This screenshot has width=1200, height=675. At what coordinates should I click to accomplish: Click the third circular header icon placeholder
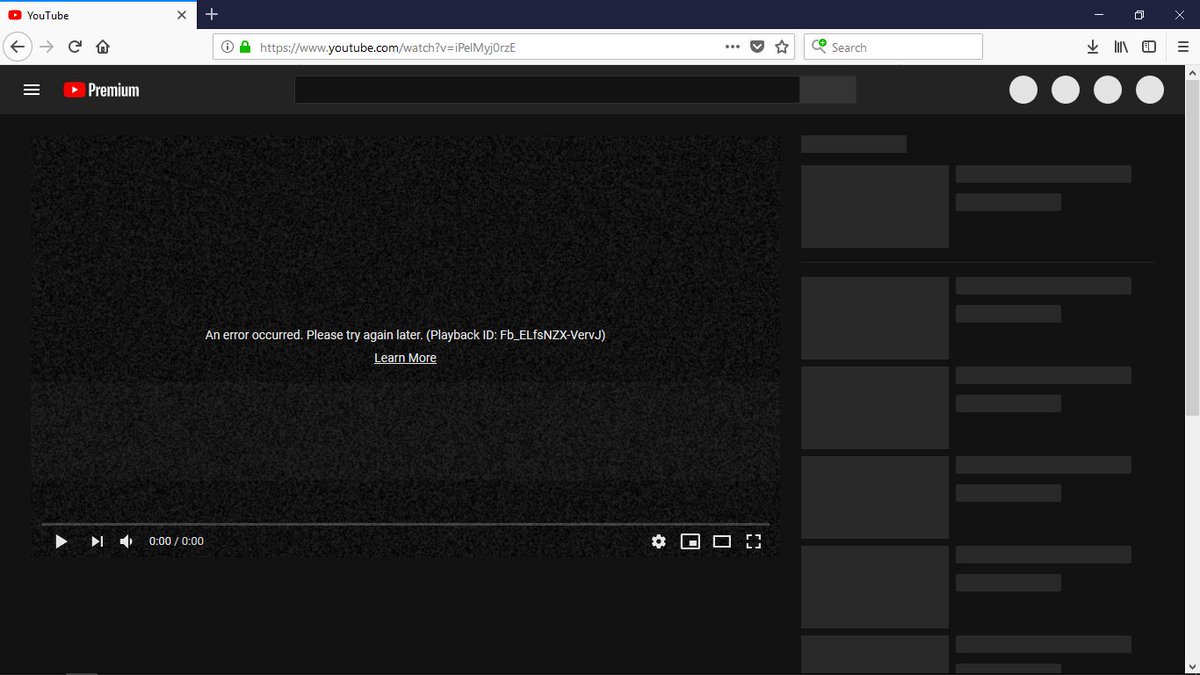pyautogui.click(x=1107, y=89)
